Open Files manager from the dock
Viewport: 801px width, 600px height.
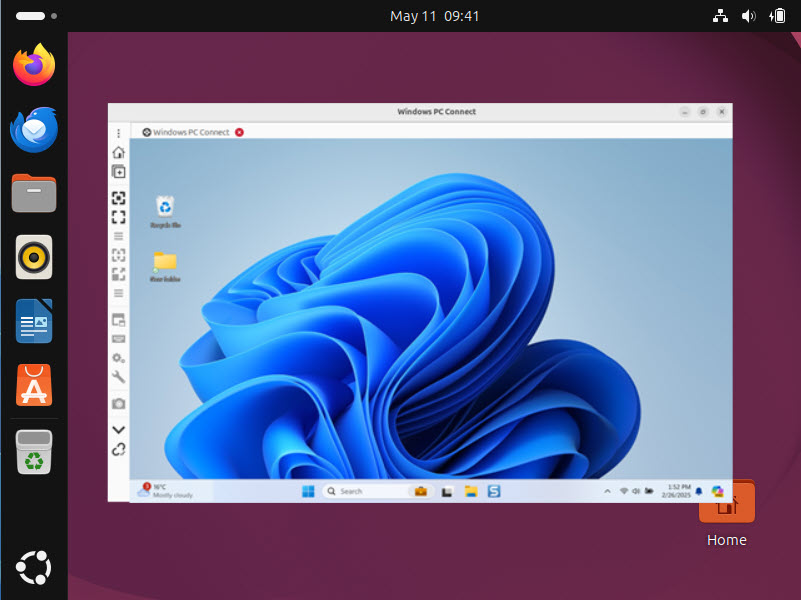point(34,193)
